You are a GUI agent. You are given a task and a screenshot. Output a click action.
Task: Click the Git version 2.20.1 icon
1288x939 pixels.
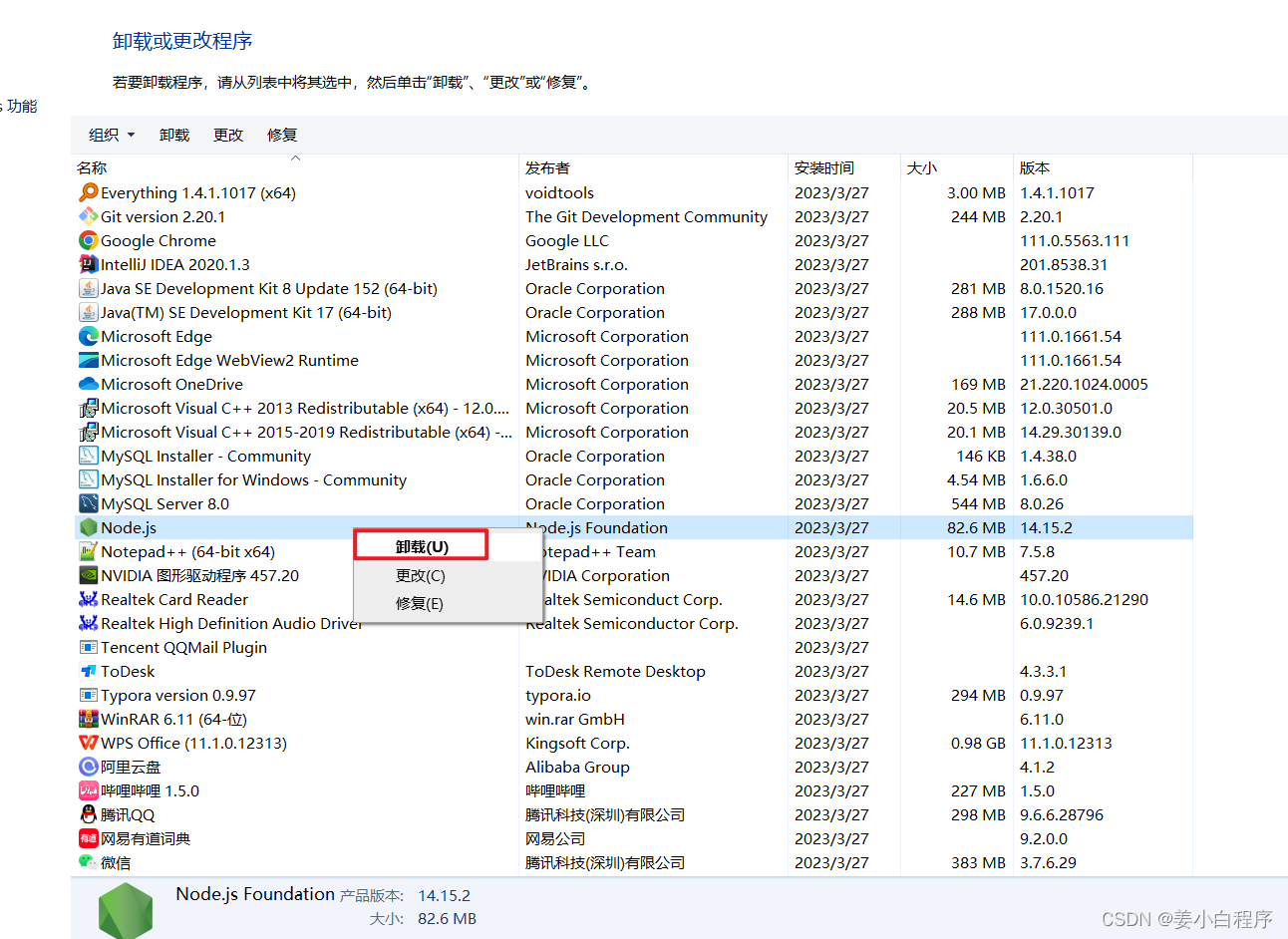click(89, 216)
